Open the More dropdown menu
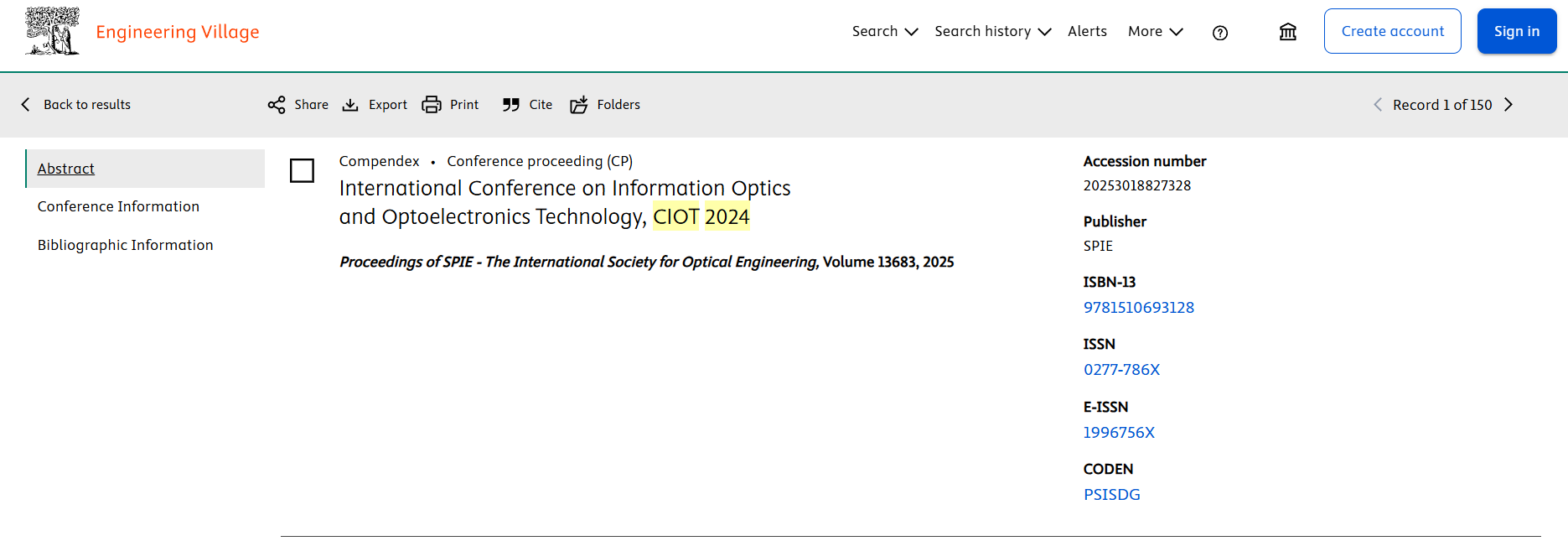Viewport: 1568px width, 541px height. point(1155,32)
